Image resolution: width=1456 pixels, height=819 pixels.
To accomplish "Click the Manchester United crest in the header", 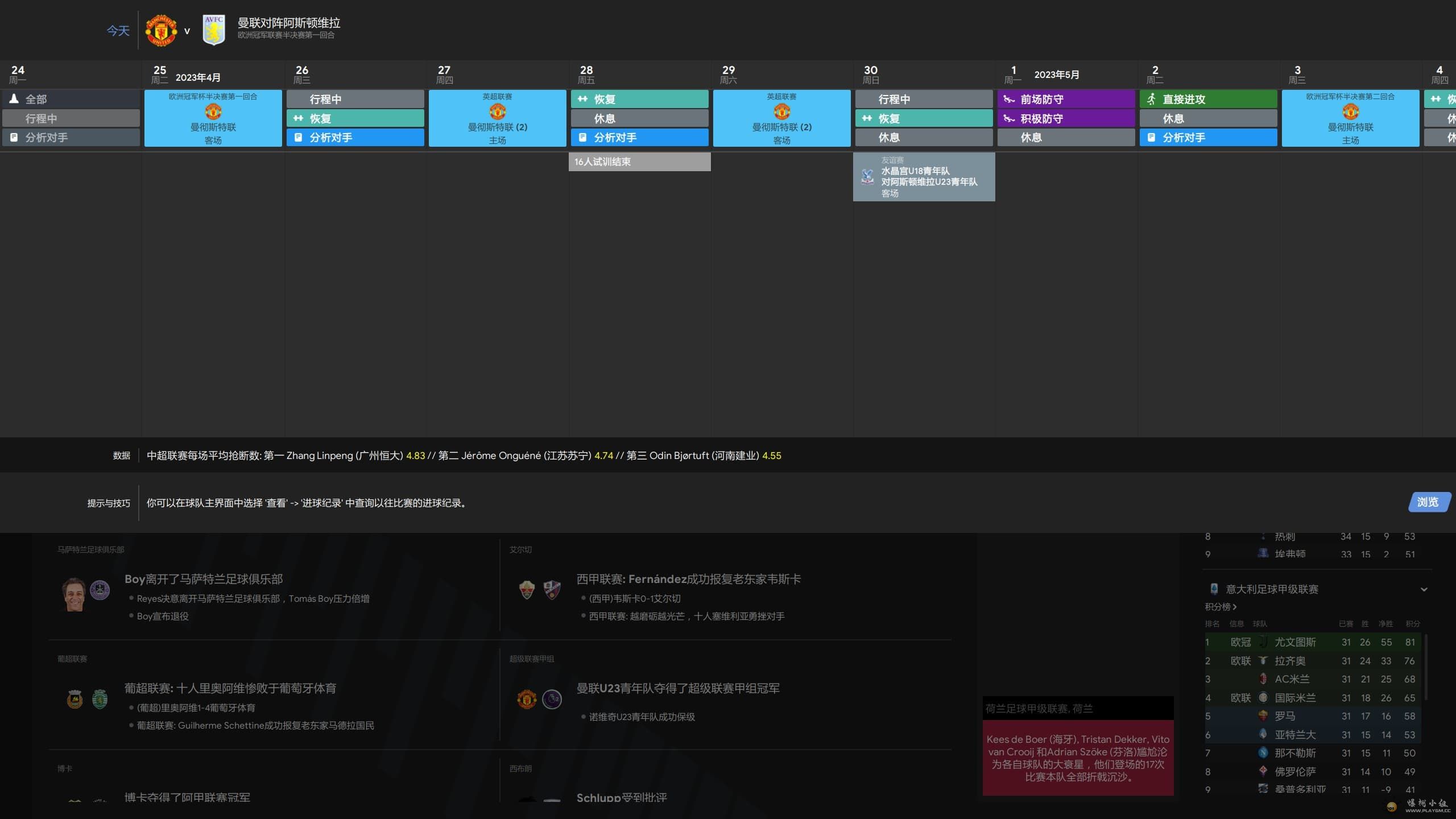I will [161, 30].
